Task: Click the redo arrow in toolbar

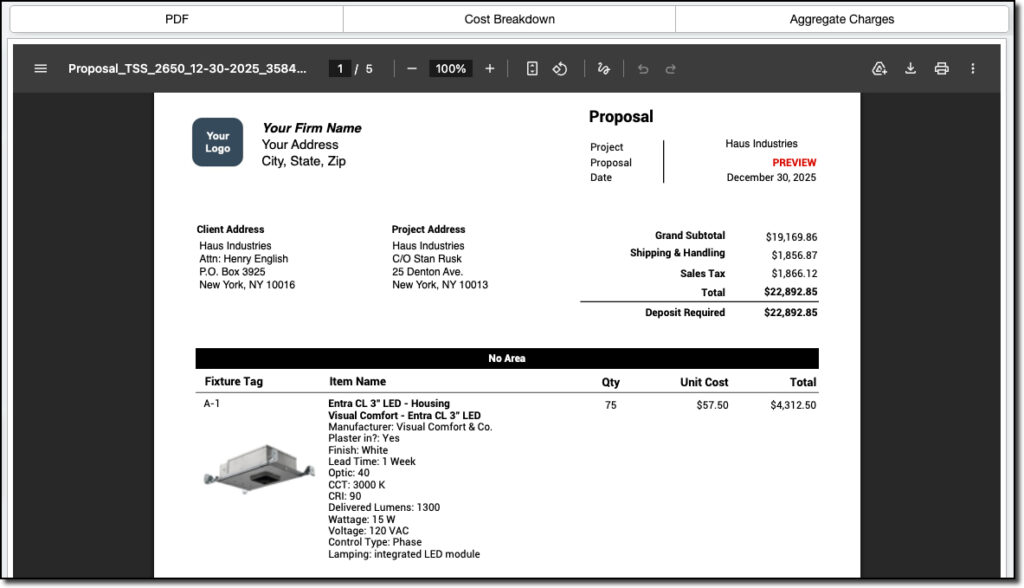Action: pyautogui.click(x=671, y=69)
